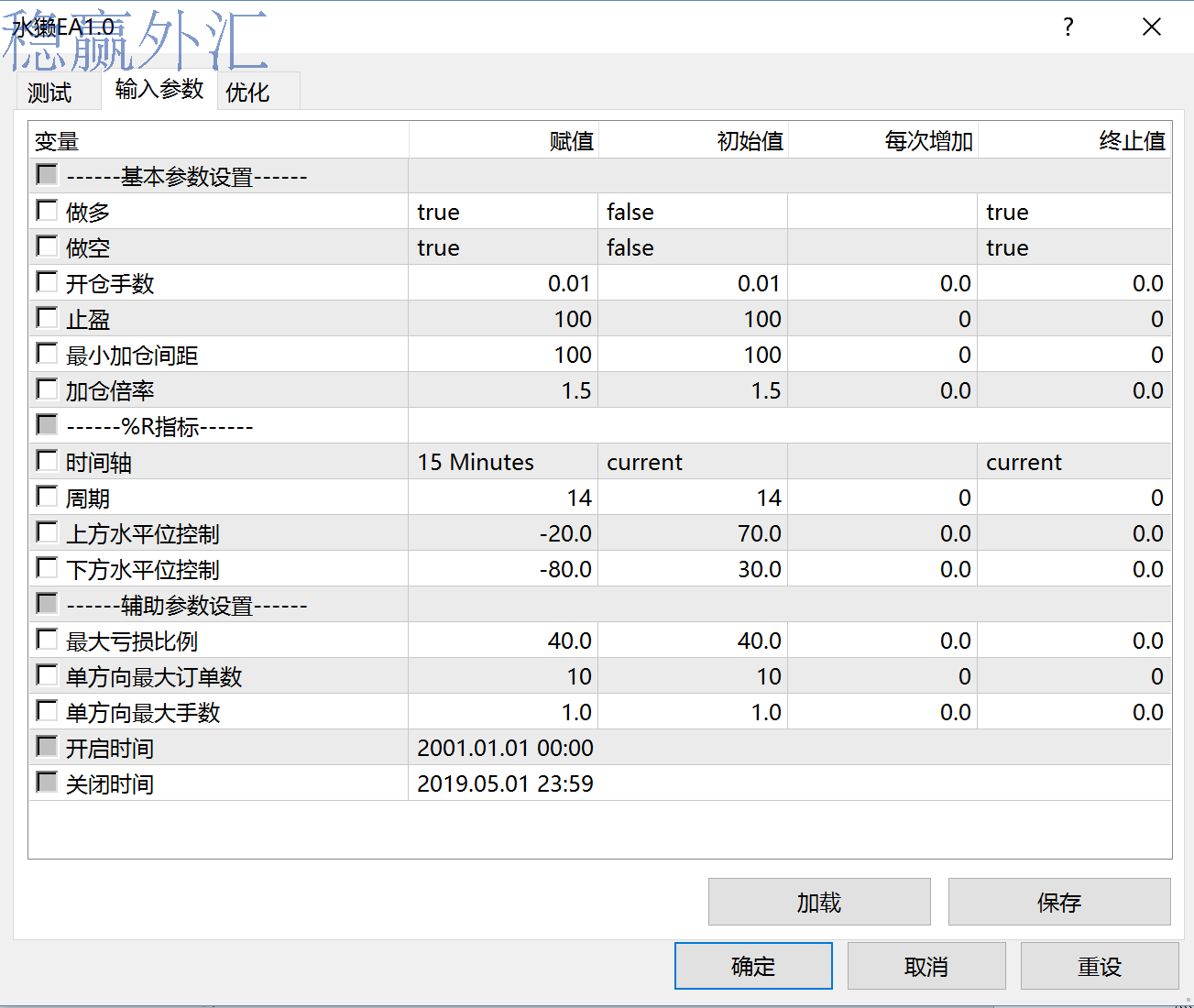
Task: Toggle the 周期 checkbox
Action: (47, 496)
